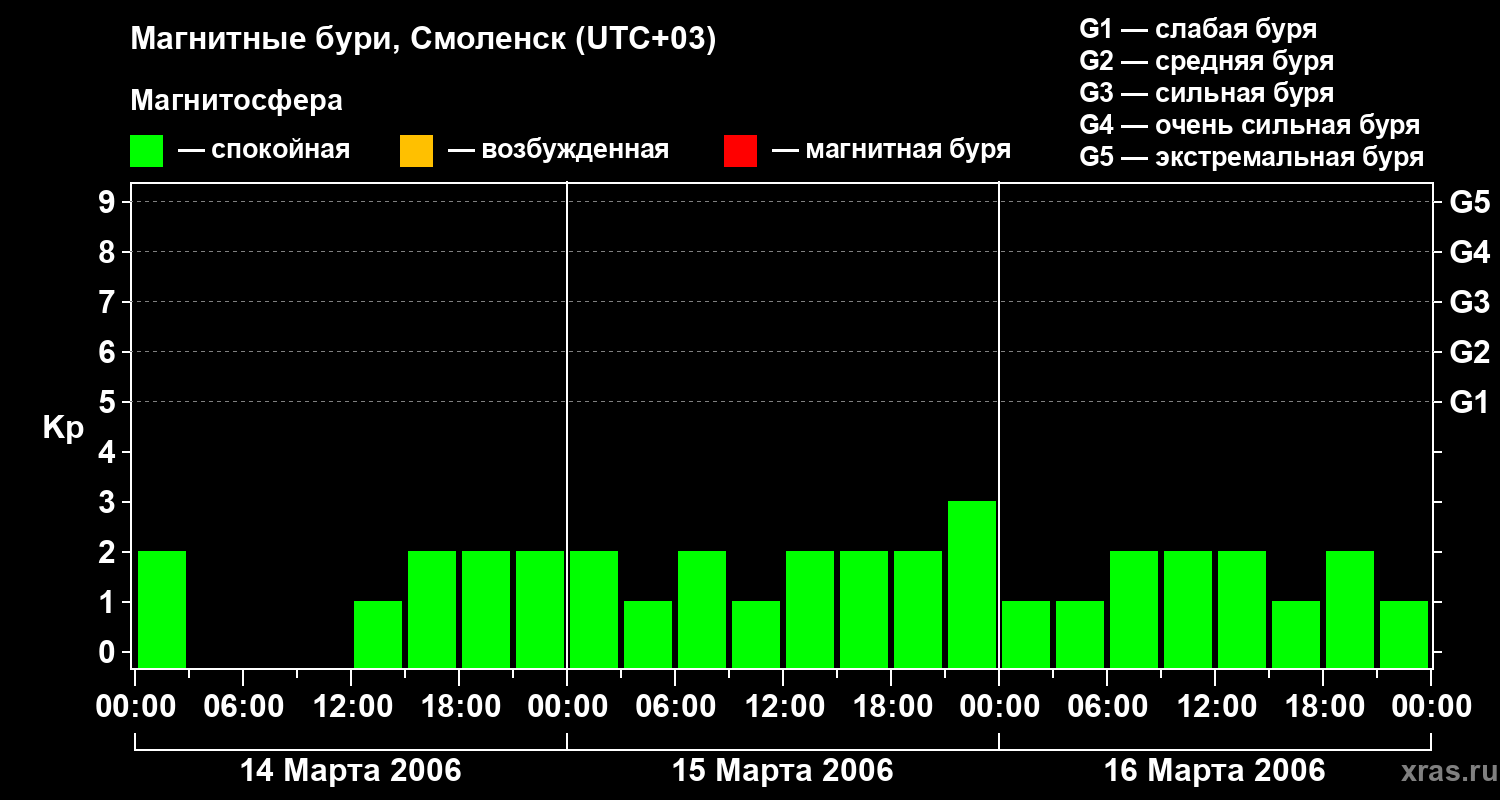
Task: Click the right-axis G5 label
Action: pyautogui.click(x=1469, y=203)
